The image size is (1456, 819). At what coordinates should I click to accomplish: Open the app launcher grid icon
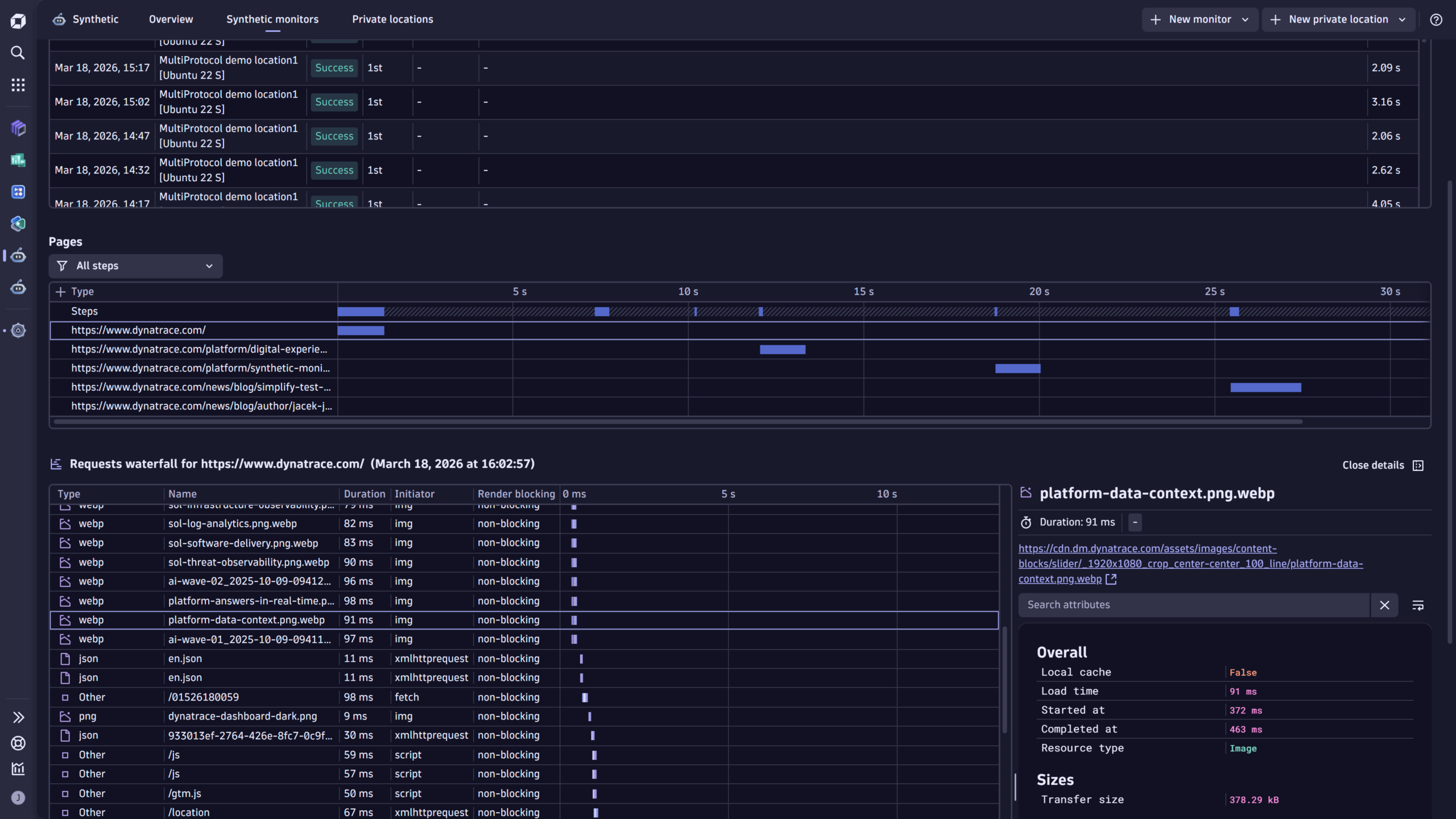pos(18,84)
